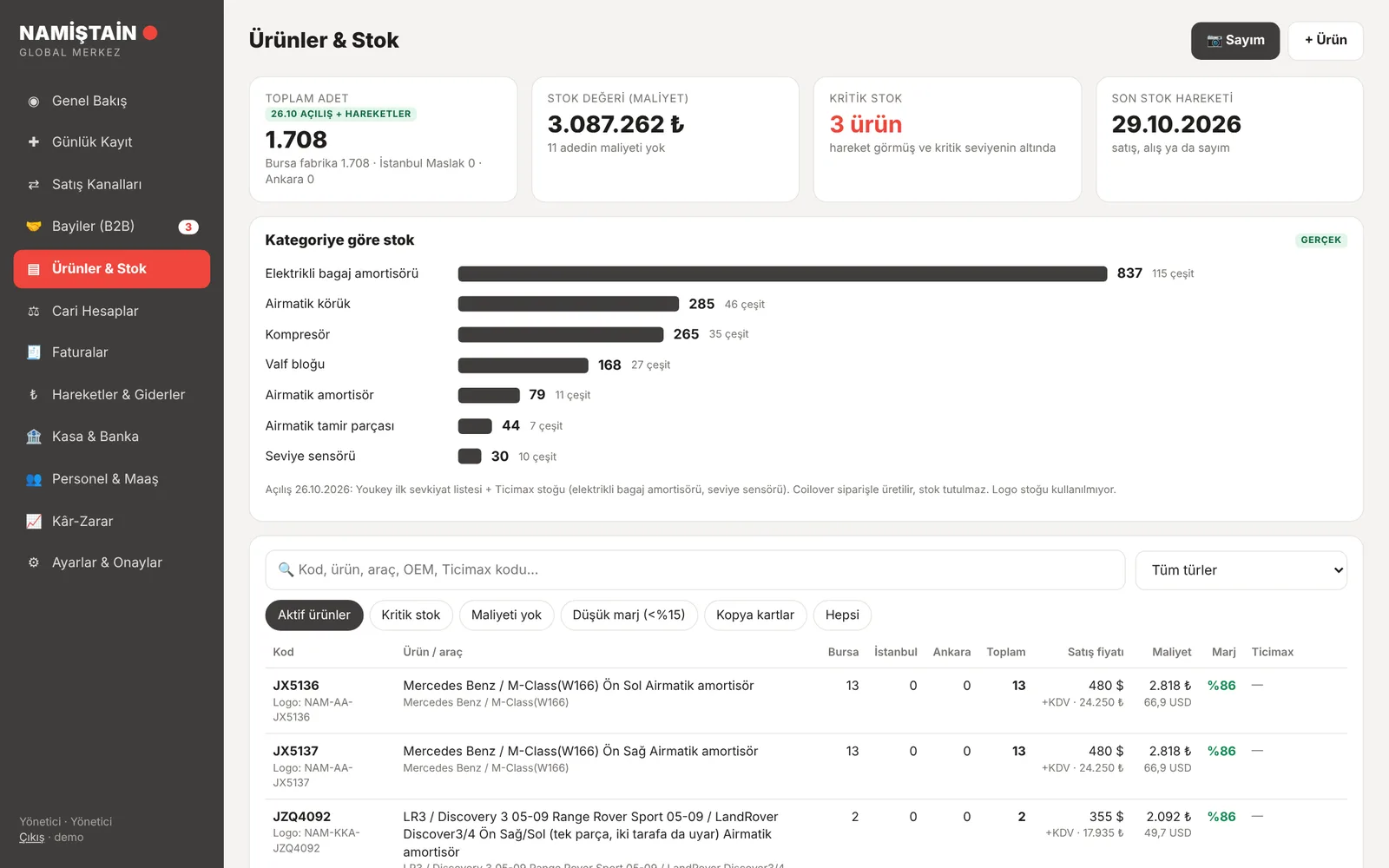Viewport: 1389px width, 868px height.
Task: Click the Personel & Maaş people icon
Action: pyautogui.click(x=34, y=479)
